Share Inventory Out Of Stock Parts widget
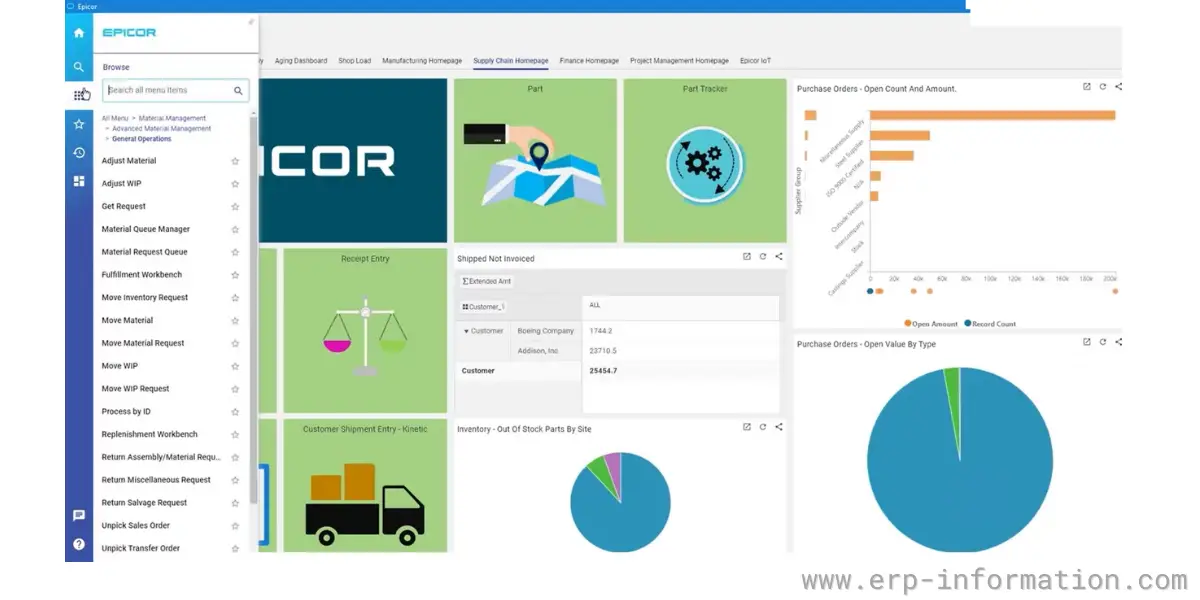This screenshot has height=600, width=1200. click(779, 427)
